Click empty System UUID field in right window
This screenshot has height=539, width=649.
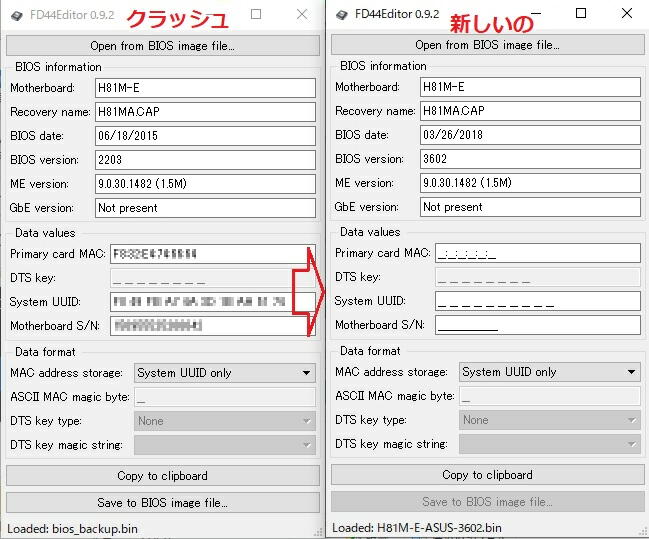pos(538,301)
